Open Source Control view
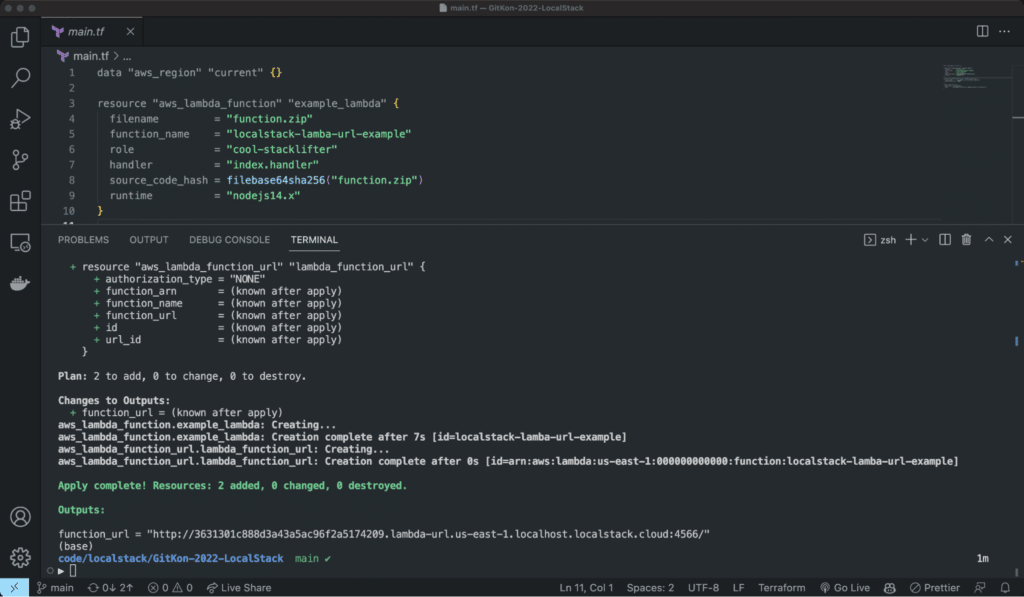 coord(20,160)
